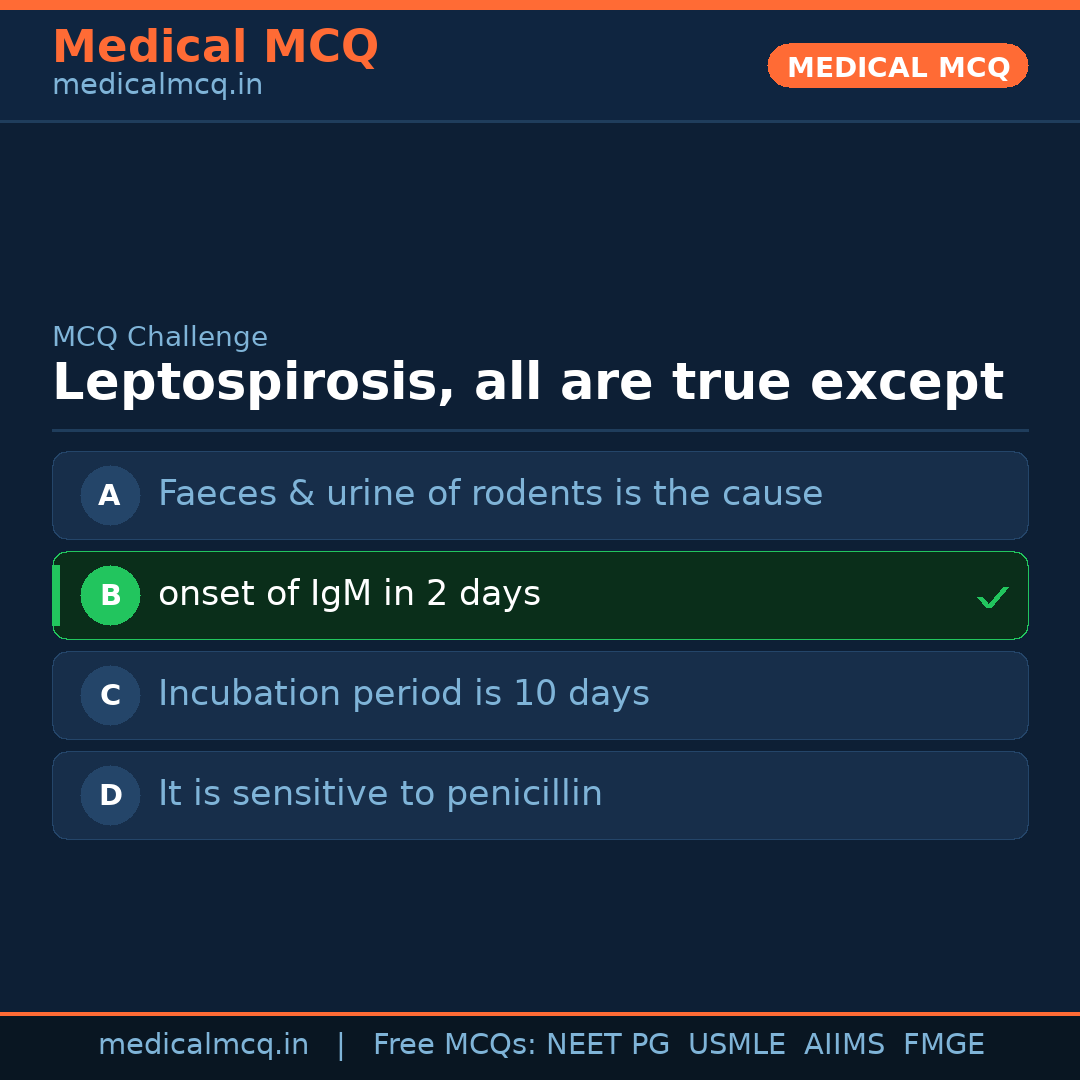Click the orange MEDICAL MCQ badge
The width and height of the screenshot is (1080, 1080).
click(x=897, y=67)
